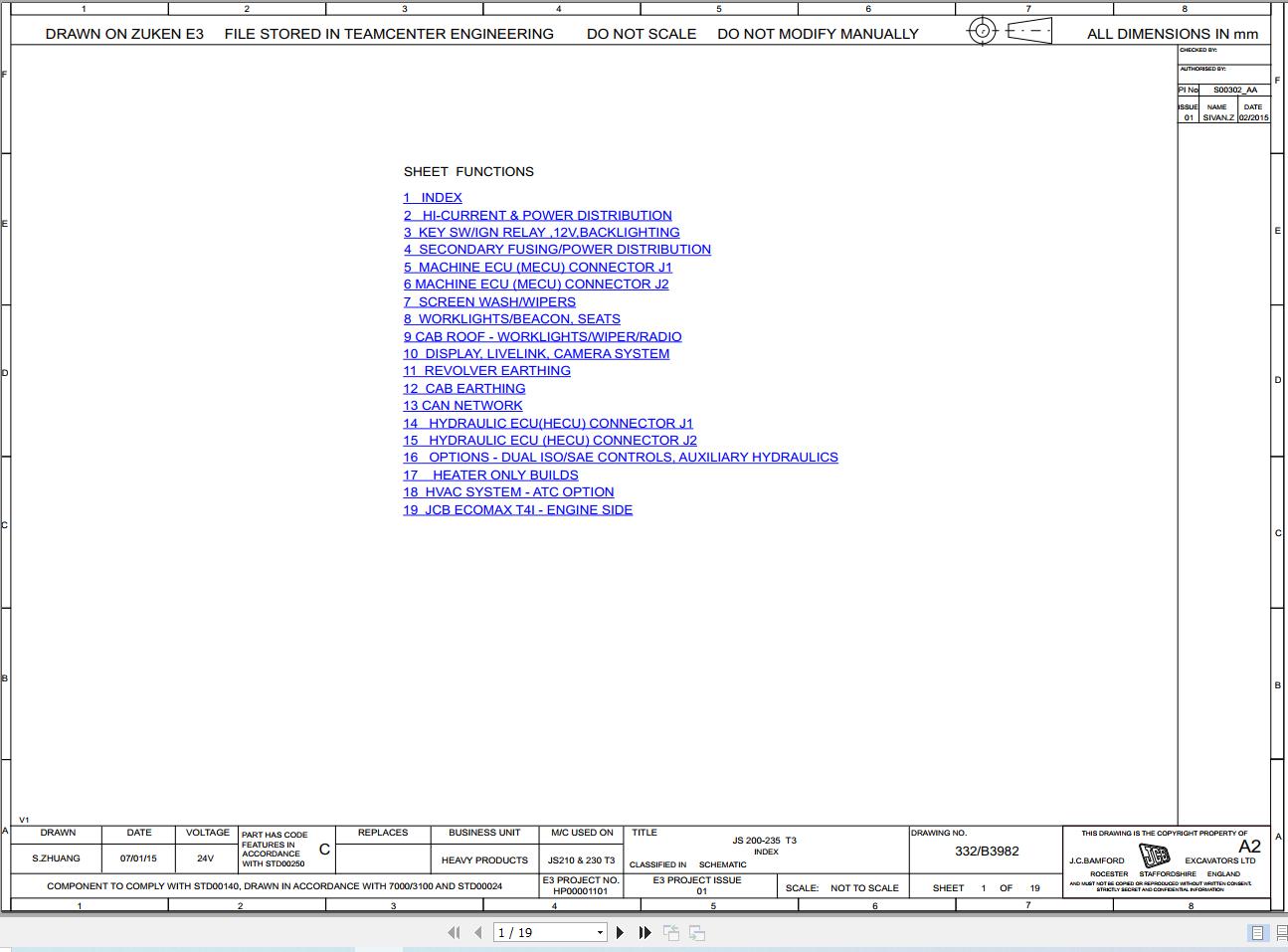Open the DISPLAY, LIVELINK, CAMERA SYSTEM link
Screen dimensions: 1288x952
pos(536,353)
